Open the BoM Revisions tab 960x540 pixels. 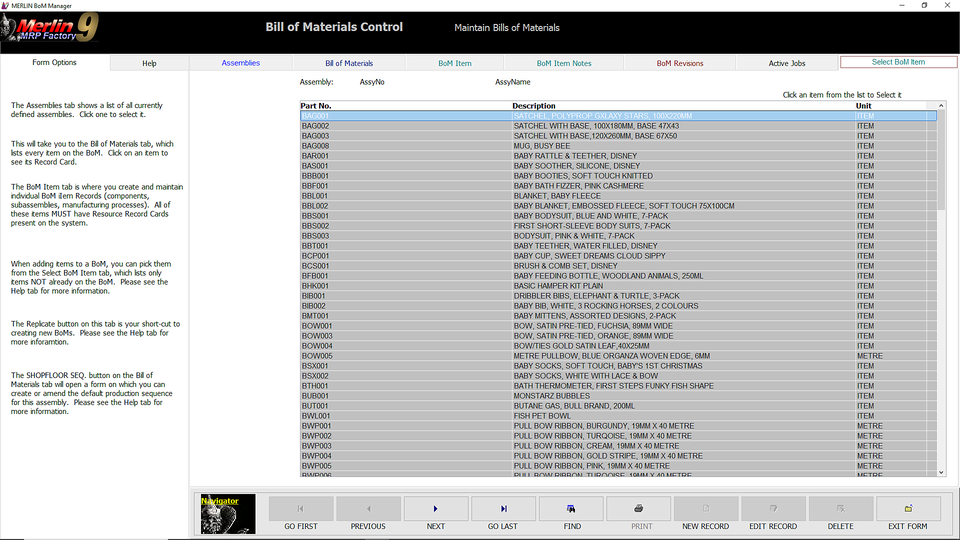coord(680,63)
